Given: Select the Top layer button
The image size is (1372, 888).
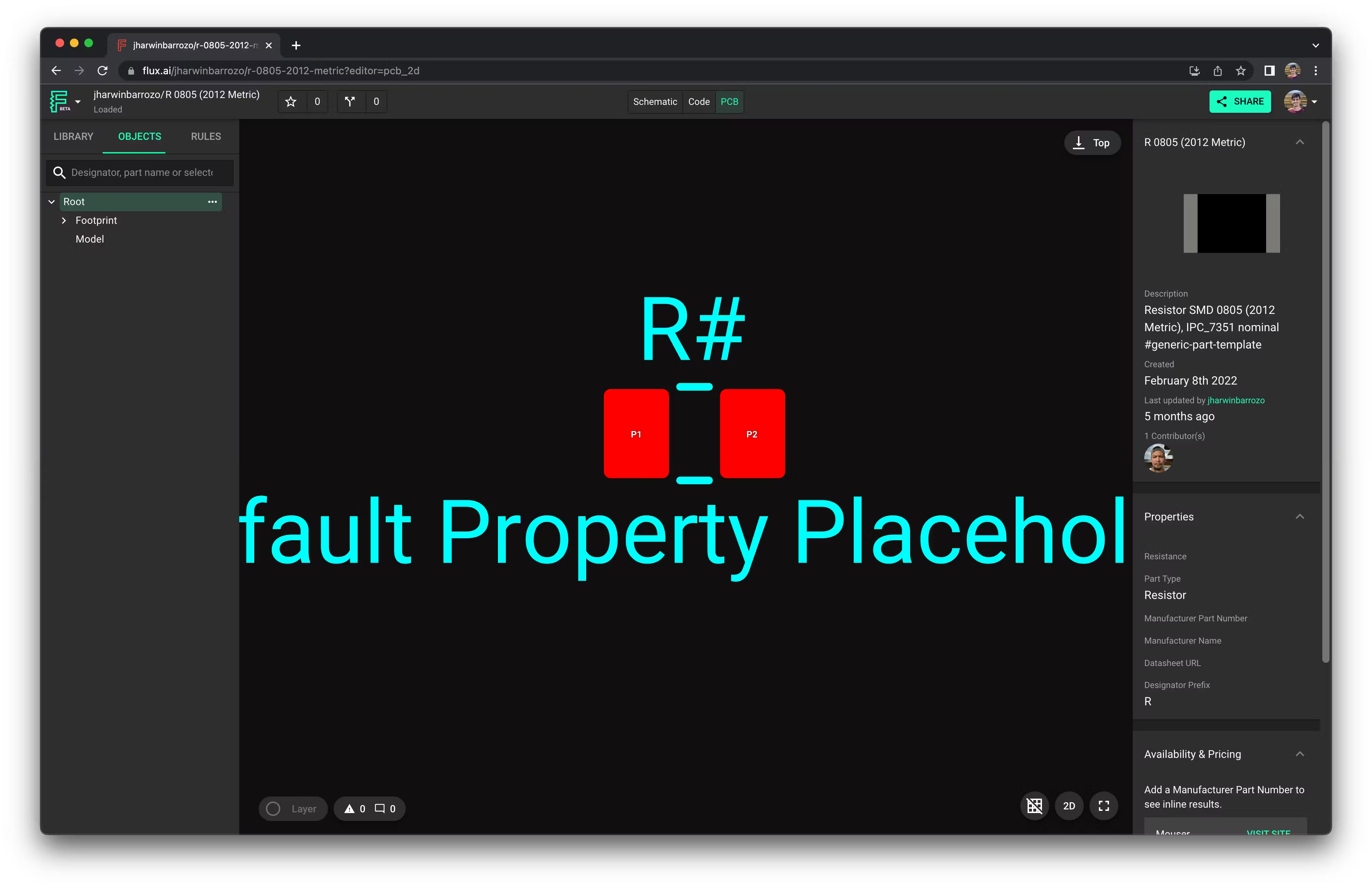Looking at the screenshot, I should click(x=1092, y=142).
